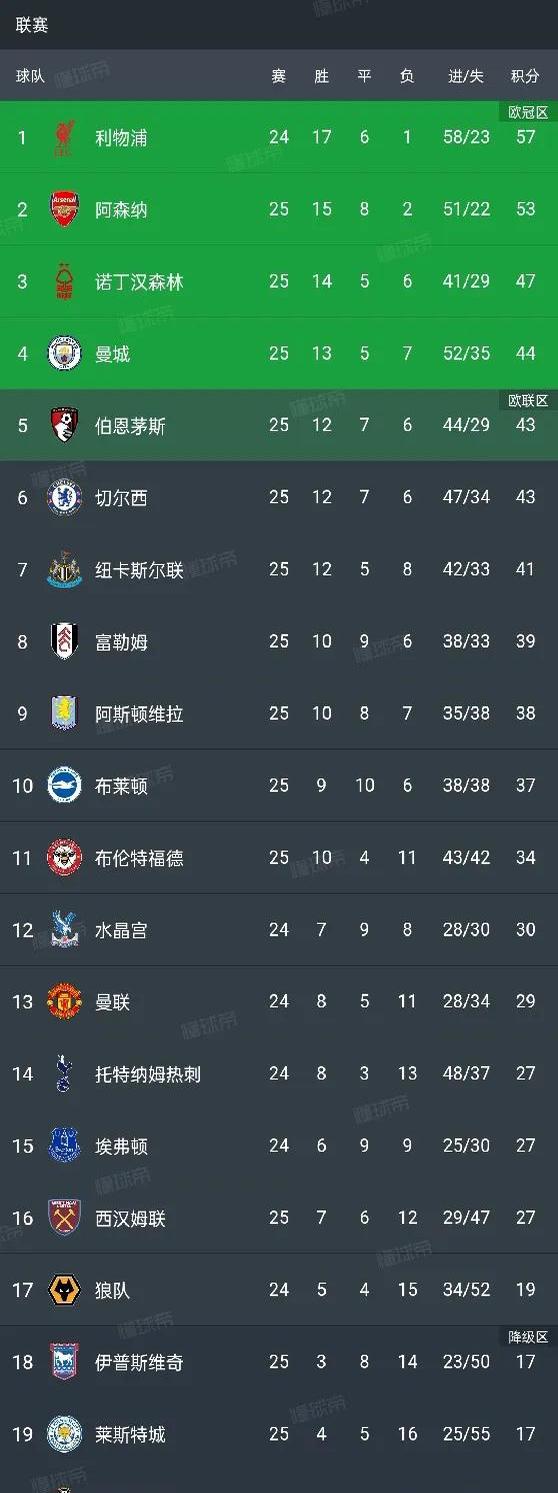Open the Newcastle United crest icon

pyautogui.click(x=64, y=570)
